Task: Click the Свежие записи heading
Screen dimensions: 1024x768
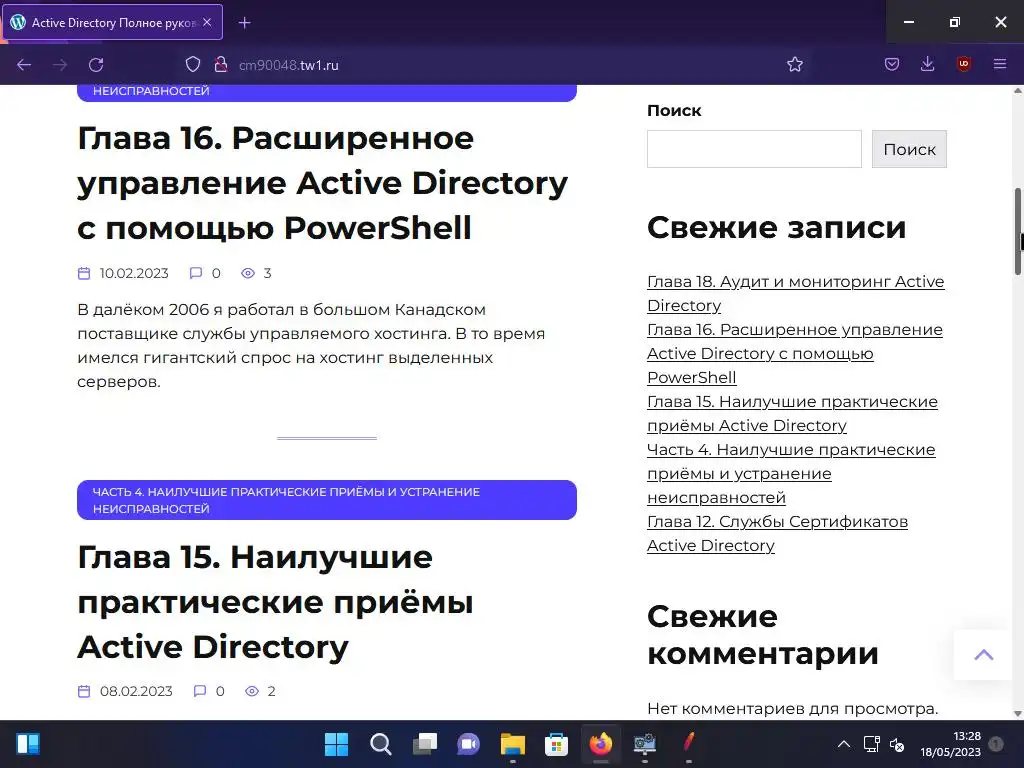Action: click(x=776, y=227)
